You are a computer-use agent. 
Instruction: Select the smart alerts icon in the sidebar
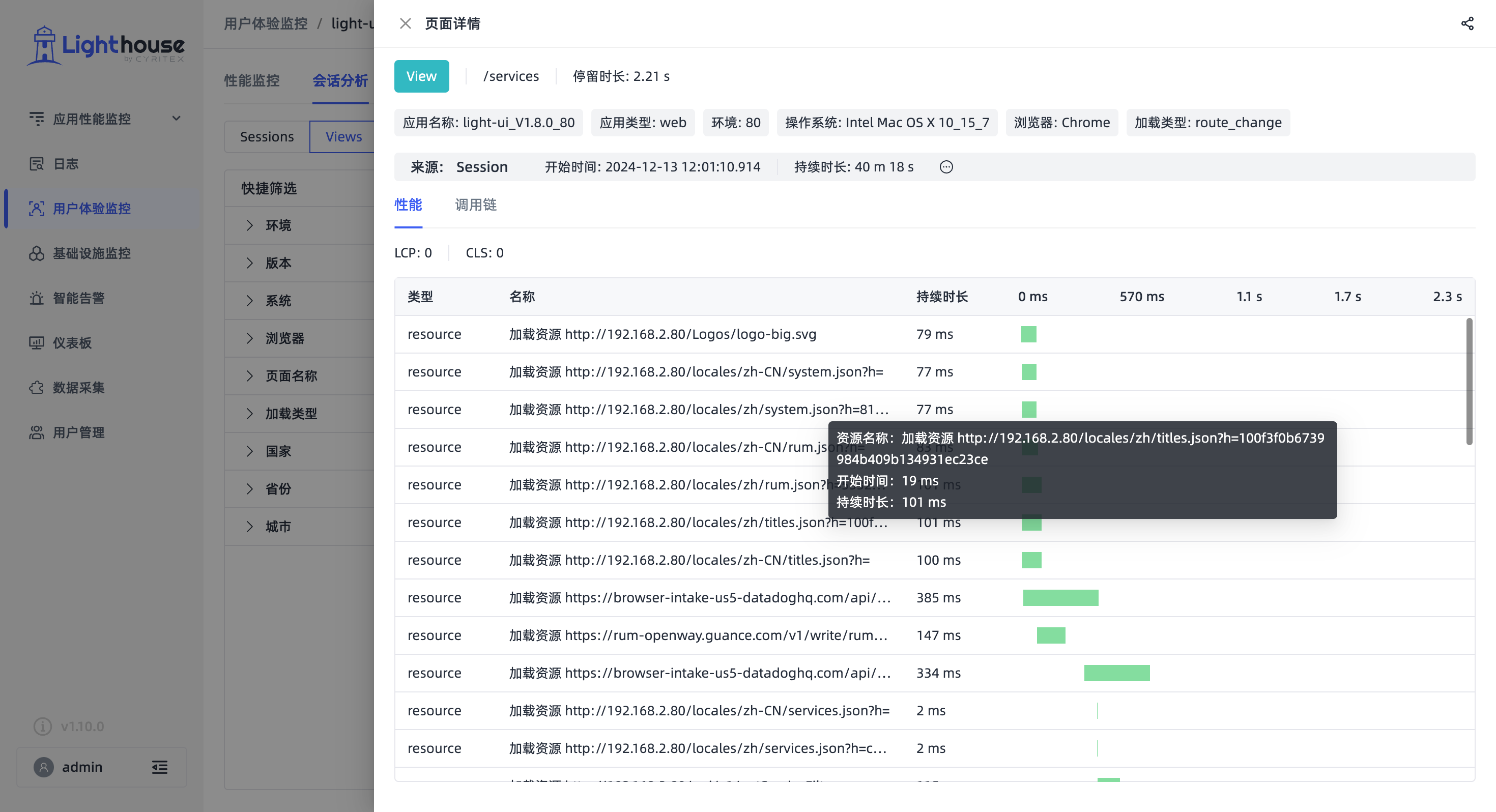[x=37, y=298]
